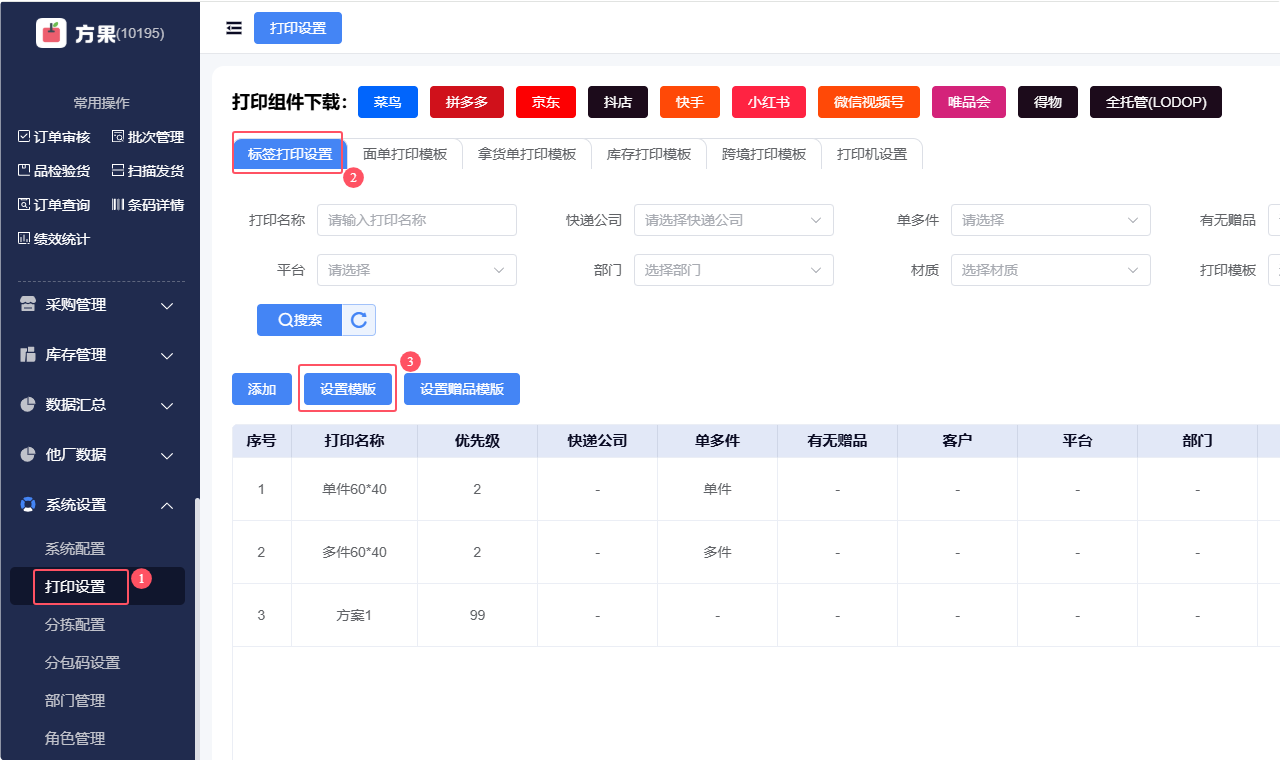Open 分拣配置 in the sidebar

tap(75, 625)
